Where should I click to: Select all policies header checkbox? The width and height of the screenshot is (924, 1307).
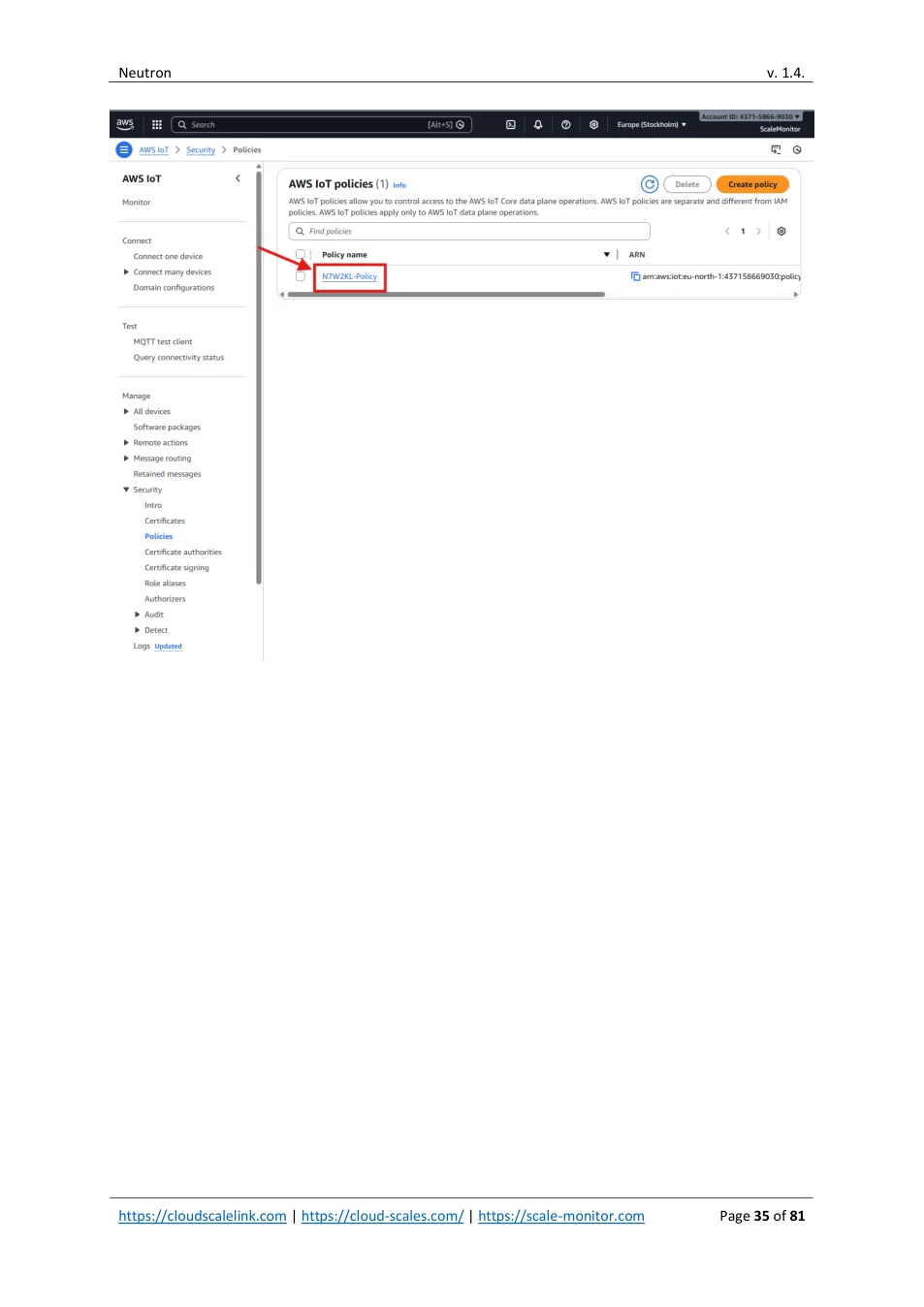pos(301,254)
